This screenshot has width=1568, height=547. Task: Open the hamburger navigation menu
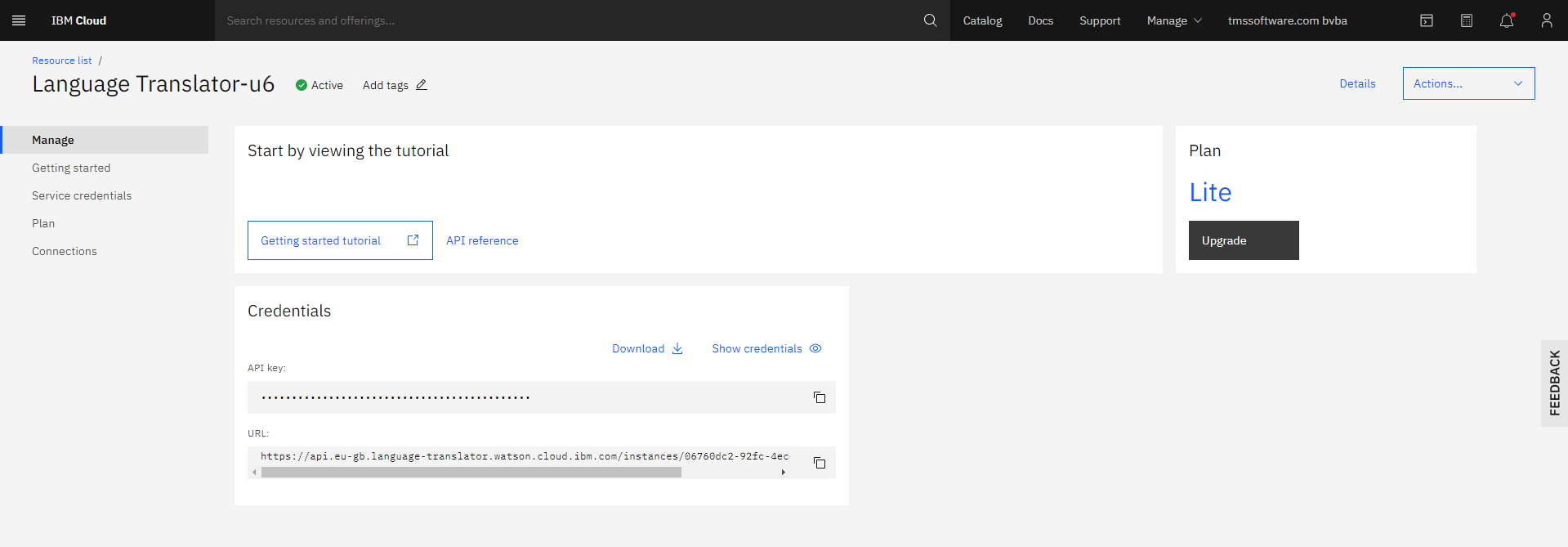click(x=19, y=20)
